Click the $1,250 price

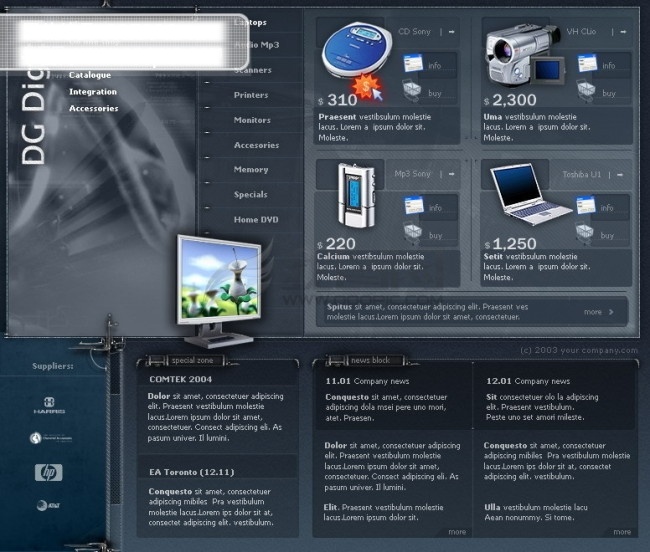(x=510, y=244)
